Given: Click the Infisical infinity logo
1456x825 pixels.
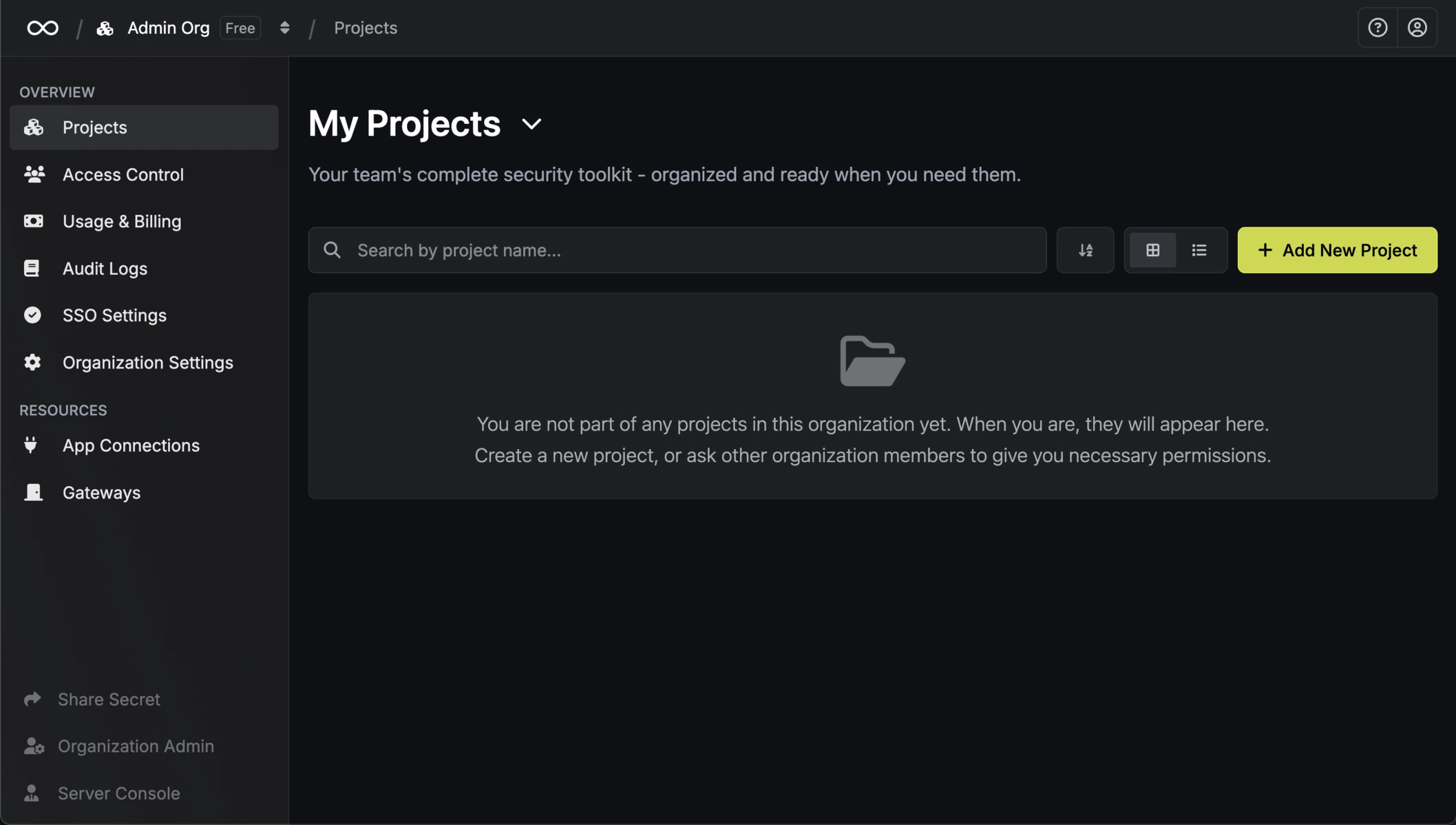Looking at the screenshot, I should click(x=43, y=28).
